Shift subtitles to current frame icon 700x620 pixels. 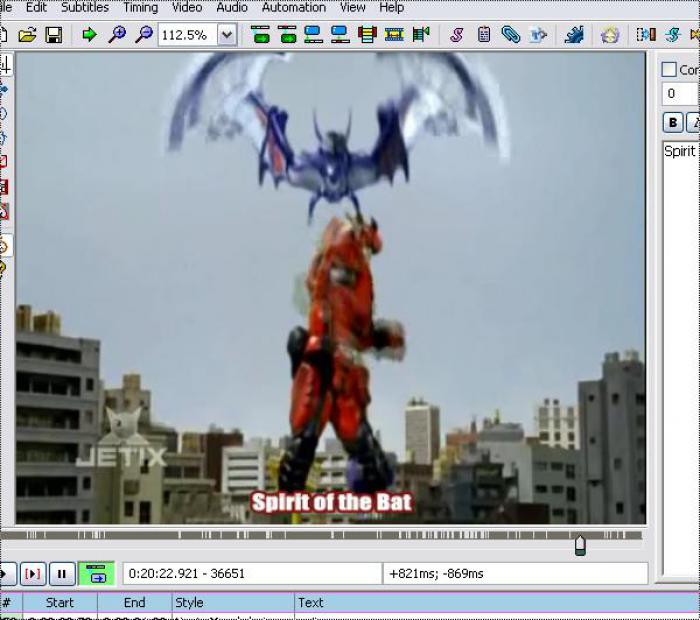click(421, 34)
